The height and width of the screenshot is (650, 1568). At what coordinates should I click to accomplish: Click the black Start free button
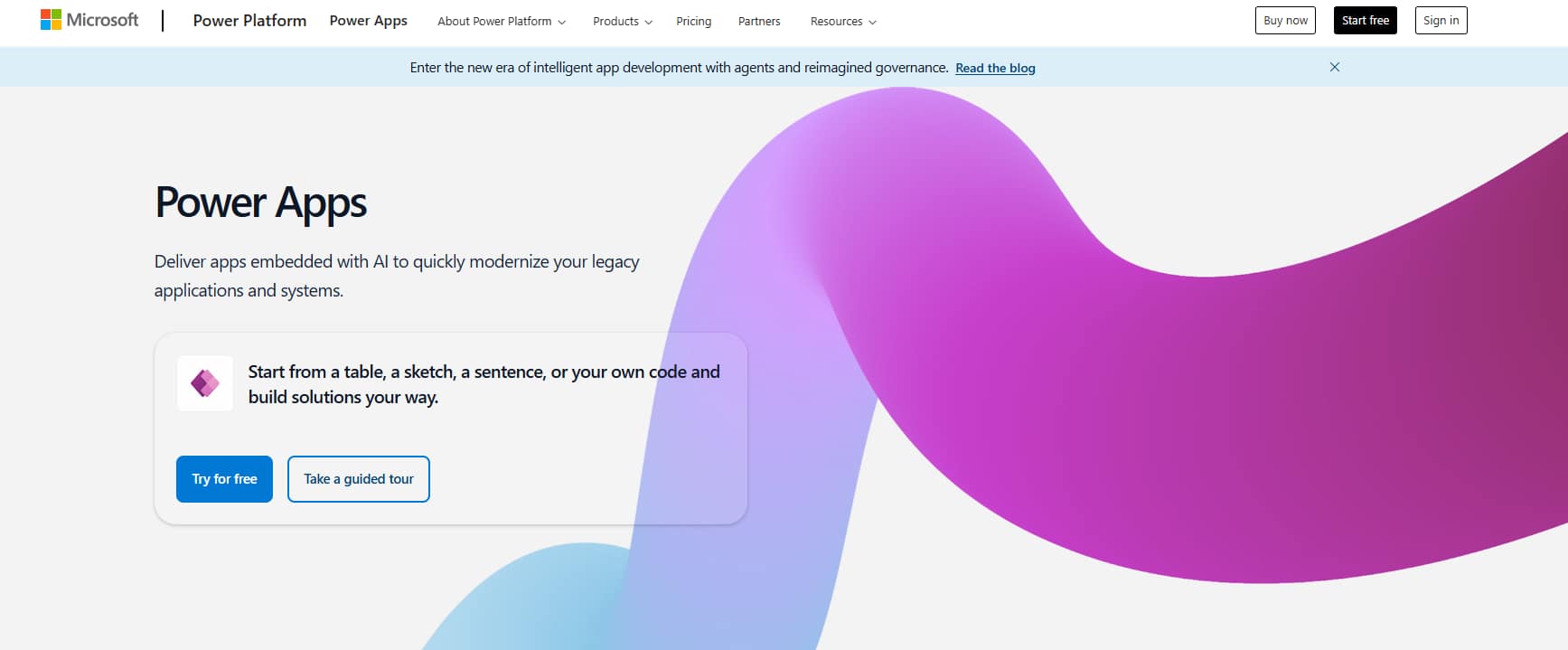(x=1365, y=21)
